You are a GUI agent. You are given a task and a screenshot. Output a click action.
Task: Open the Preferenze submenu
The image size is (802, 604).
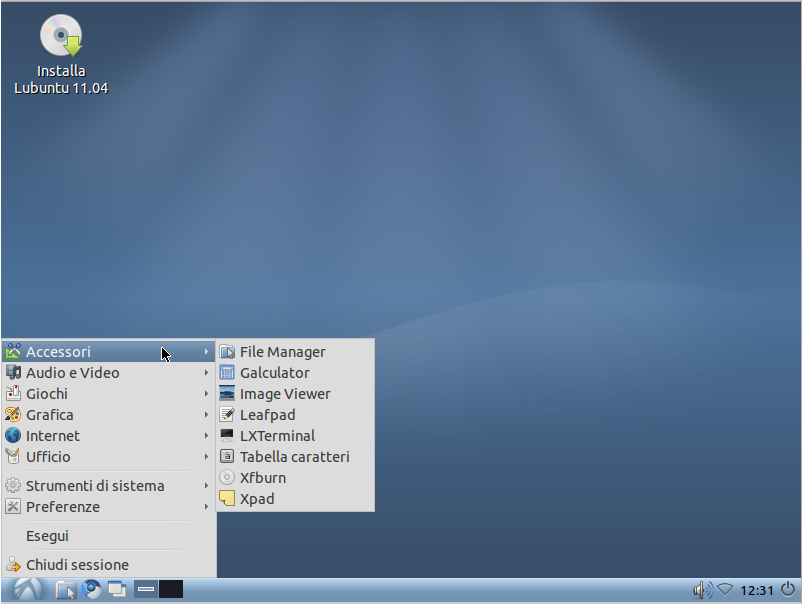pyautogui.click(x=109, y=507)
